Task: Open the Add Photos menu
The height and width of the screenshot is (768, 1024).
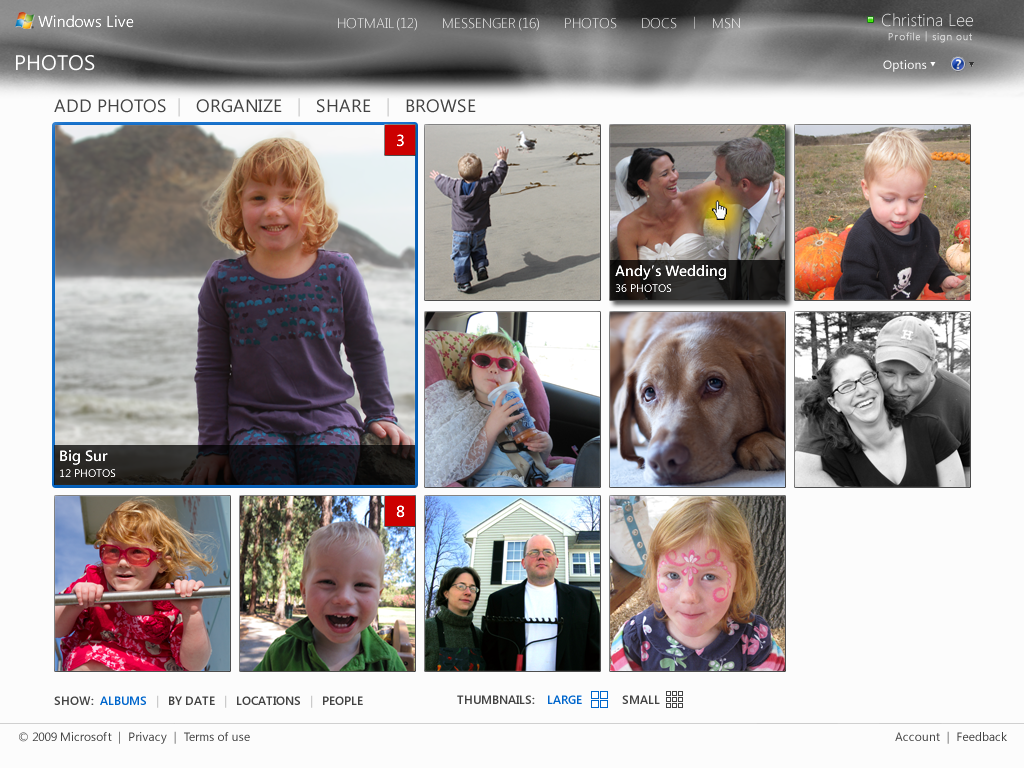Action: tap(110, 106)
